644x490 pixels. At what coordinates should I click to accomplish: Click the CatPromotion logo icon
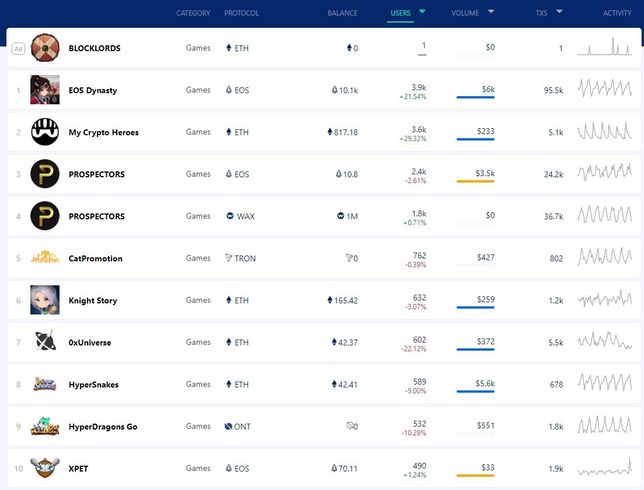coord(45,258)
